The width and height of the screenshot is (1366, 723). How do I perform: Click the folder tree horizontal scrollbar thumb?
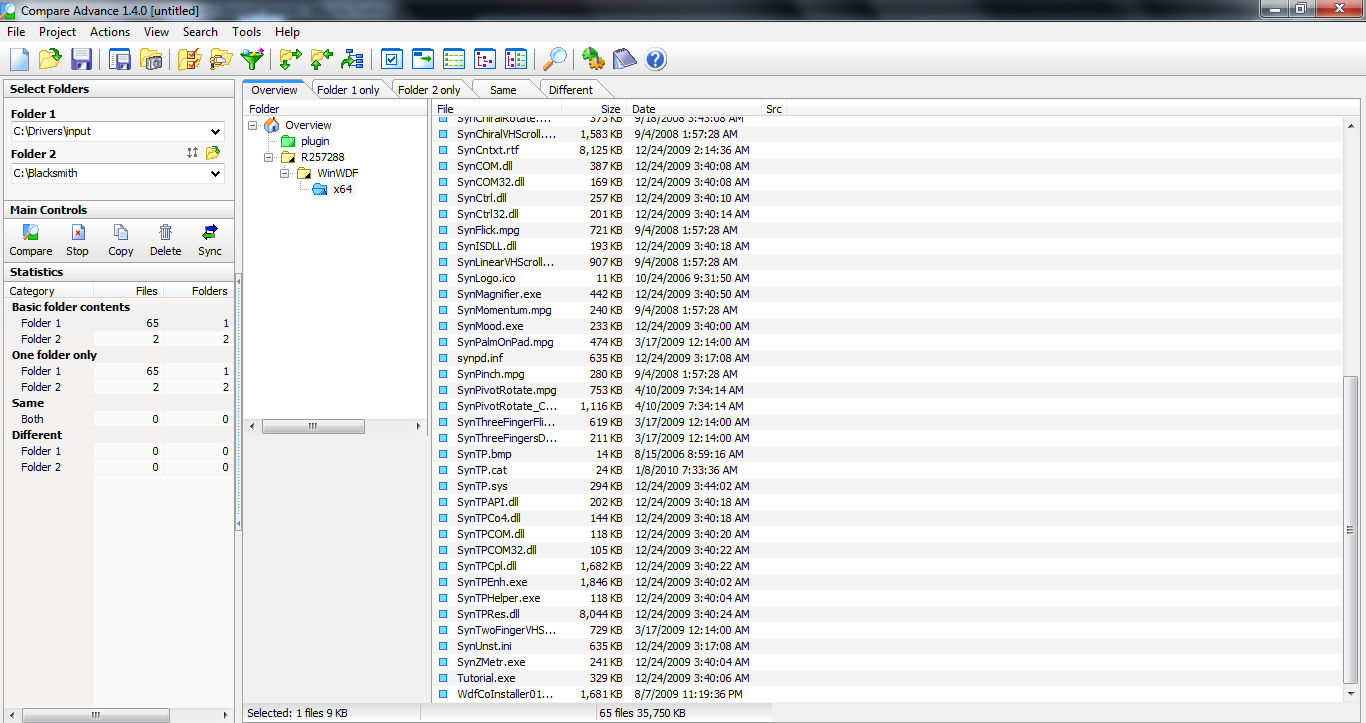tap(313, 426)
